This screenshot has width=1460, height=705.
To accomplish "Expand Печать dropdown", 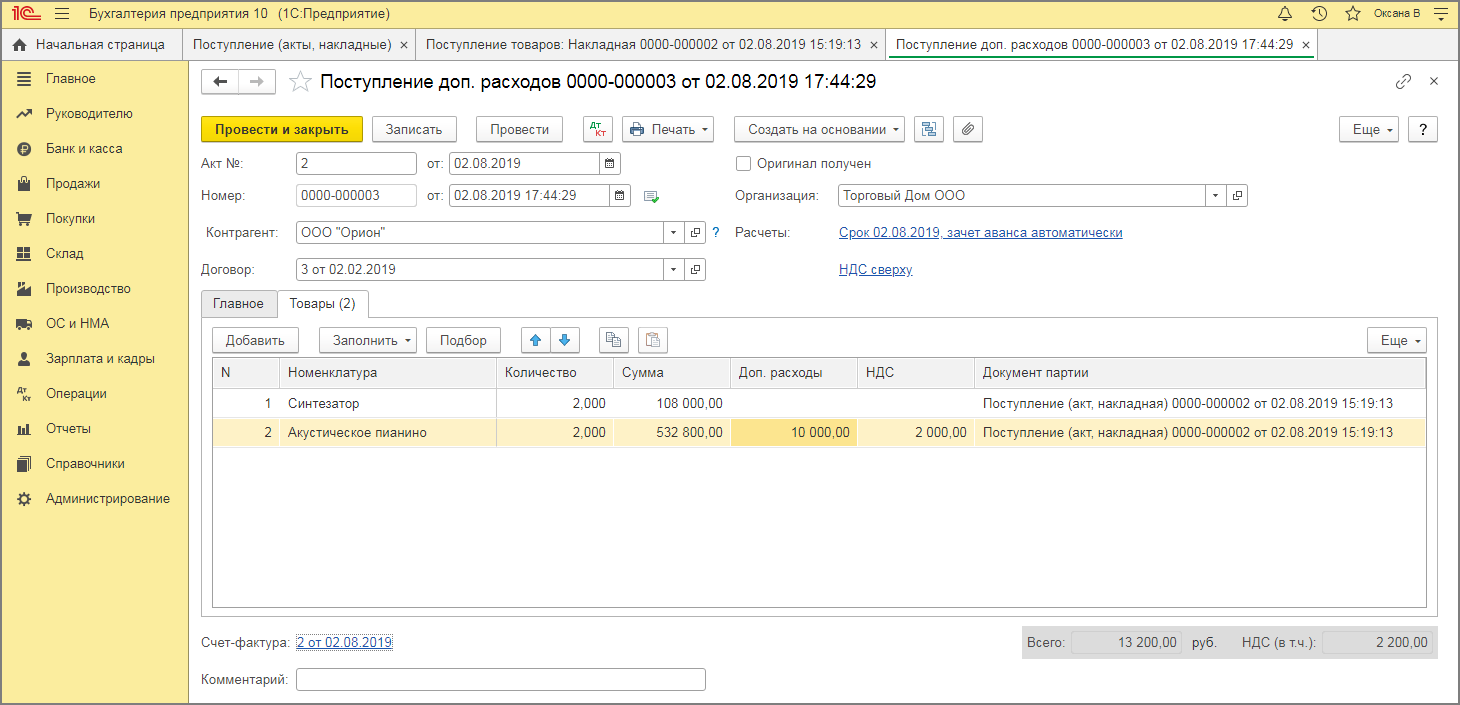I will click(668, 129).
